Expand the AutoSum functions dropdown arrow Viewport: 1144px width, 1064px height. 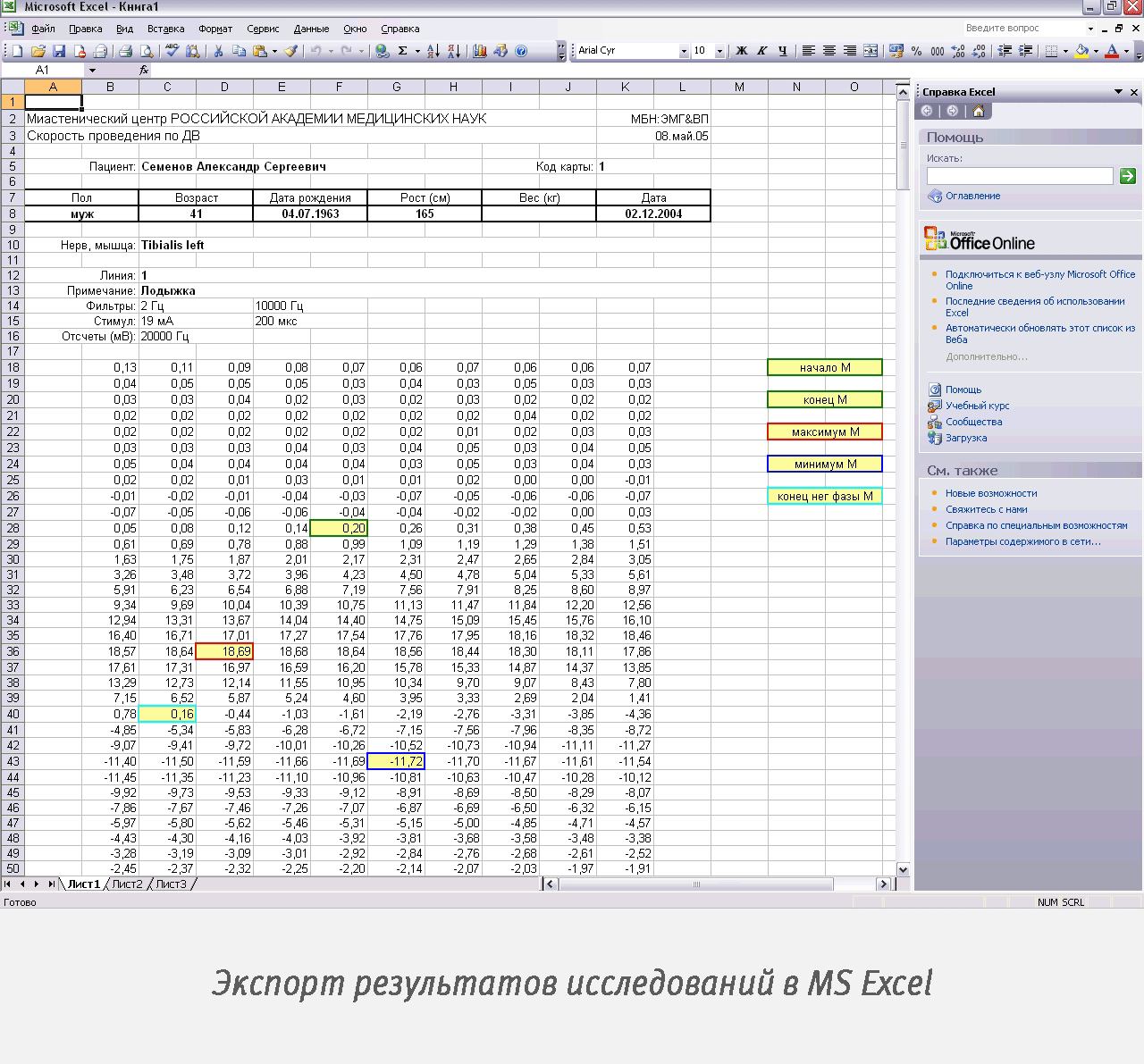417,51
